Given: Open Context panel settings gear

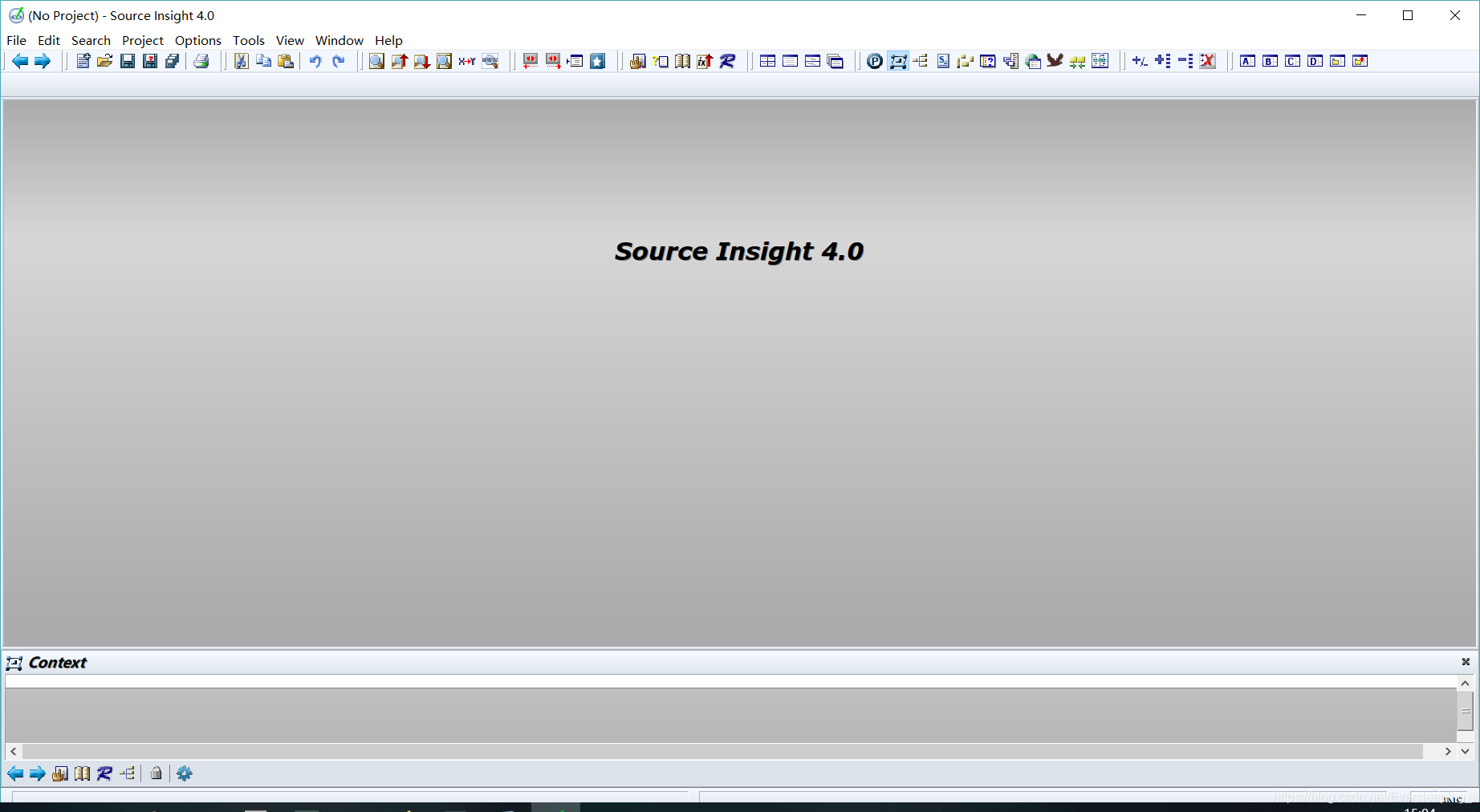Looking at the screenshot, I should coord(185,773).
